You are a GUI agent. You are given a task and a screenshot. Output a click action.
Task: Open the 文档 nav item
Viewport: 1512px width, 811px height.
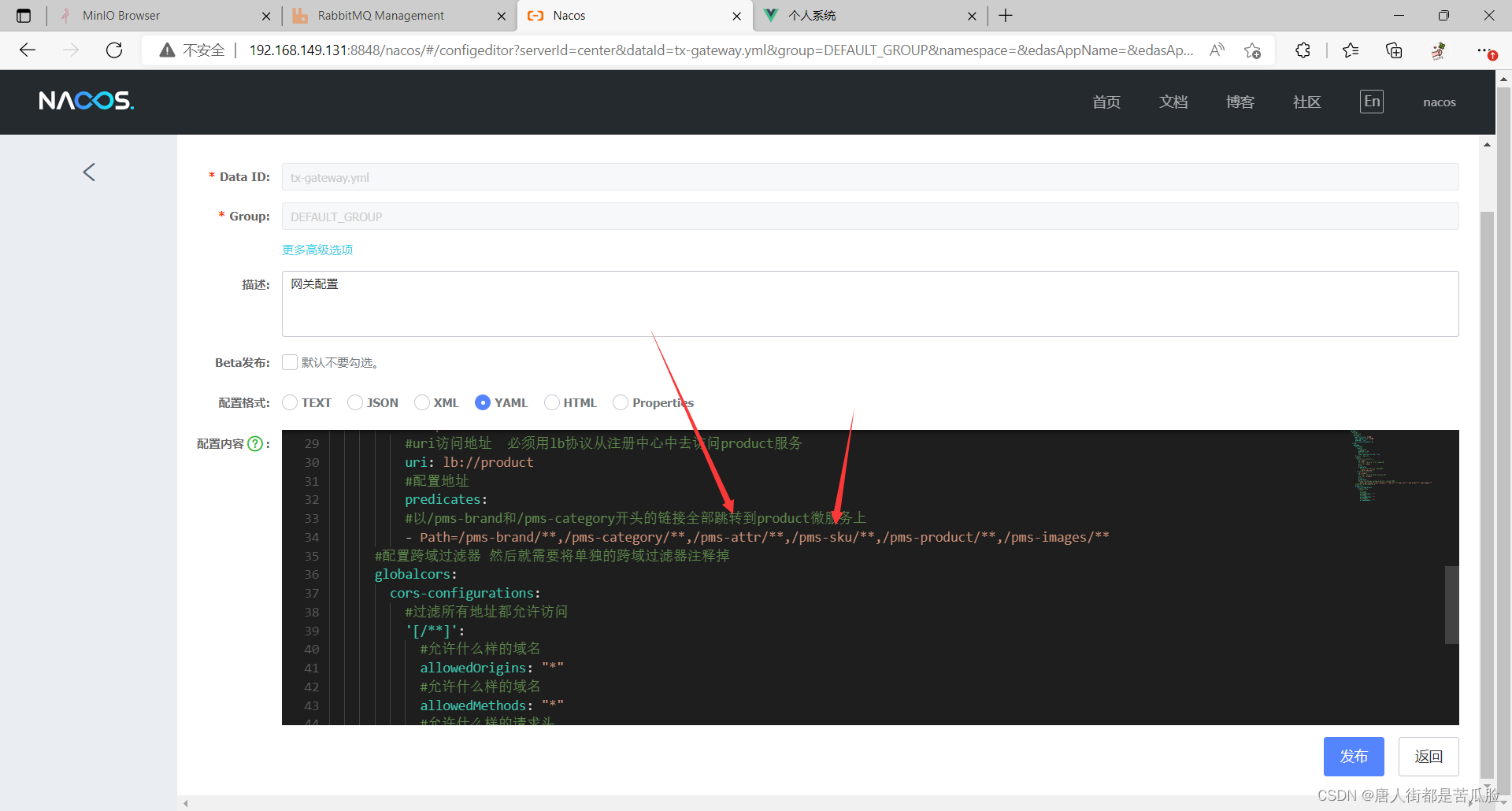[1173, 102]
